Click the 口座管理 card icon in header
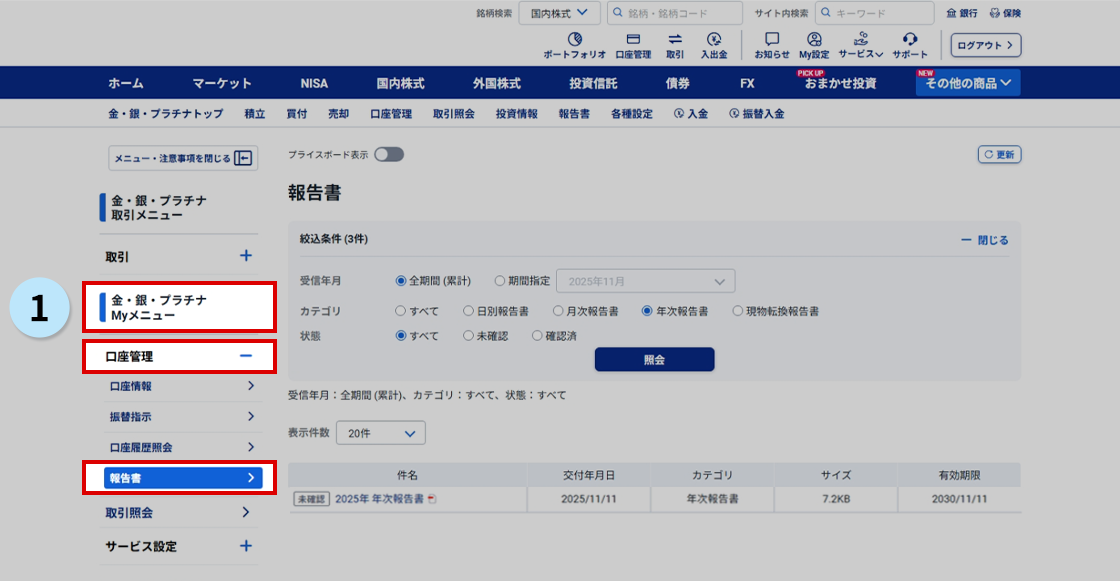Screen dimensions: 1120x581 tap(632, 40)
